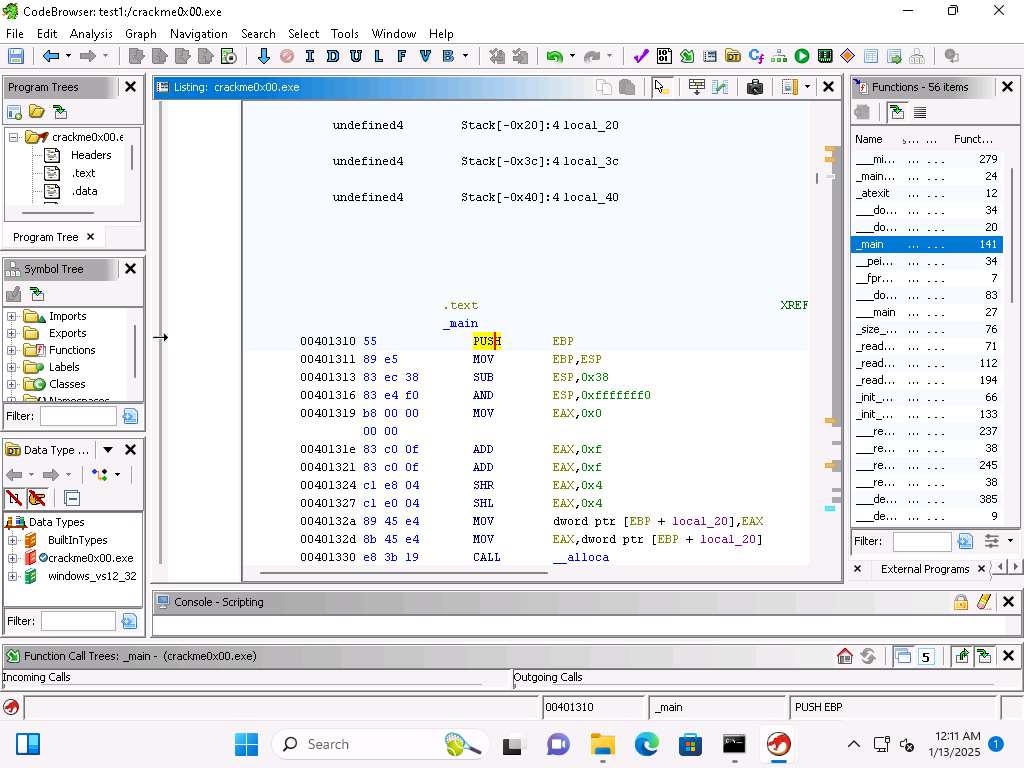
Task: Click the Listing vertical scrollbar thumb
Action: [817, 178]
